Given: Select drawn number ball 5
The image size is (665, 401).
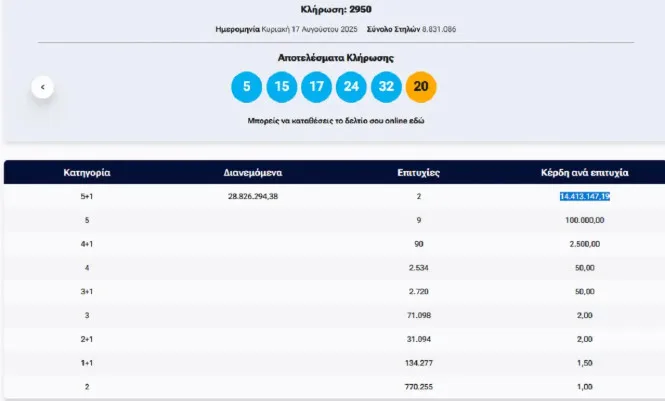Looking at the screenshot, I should 246,87.
